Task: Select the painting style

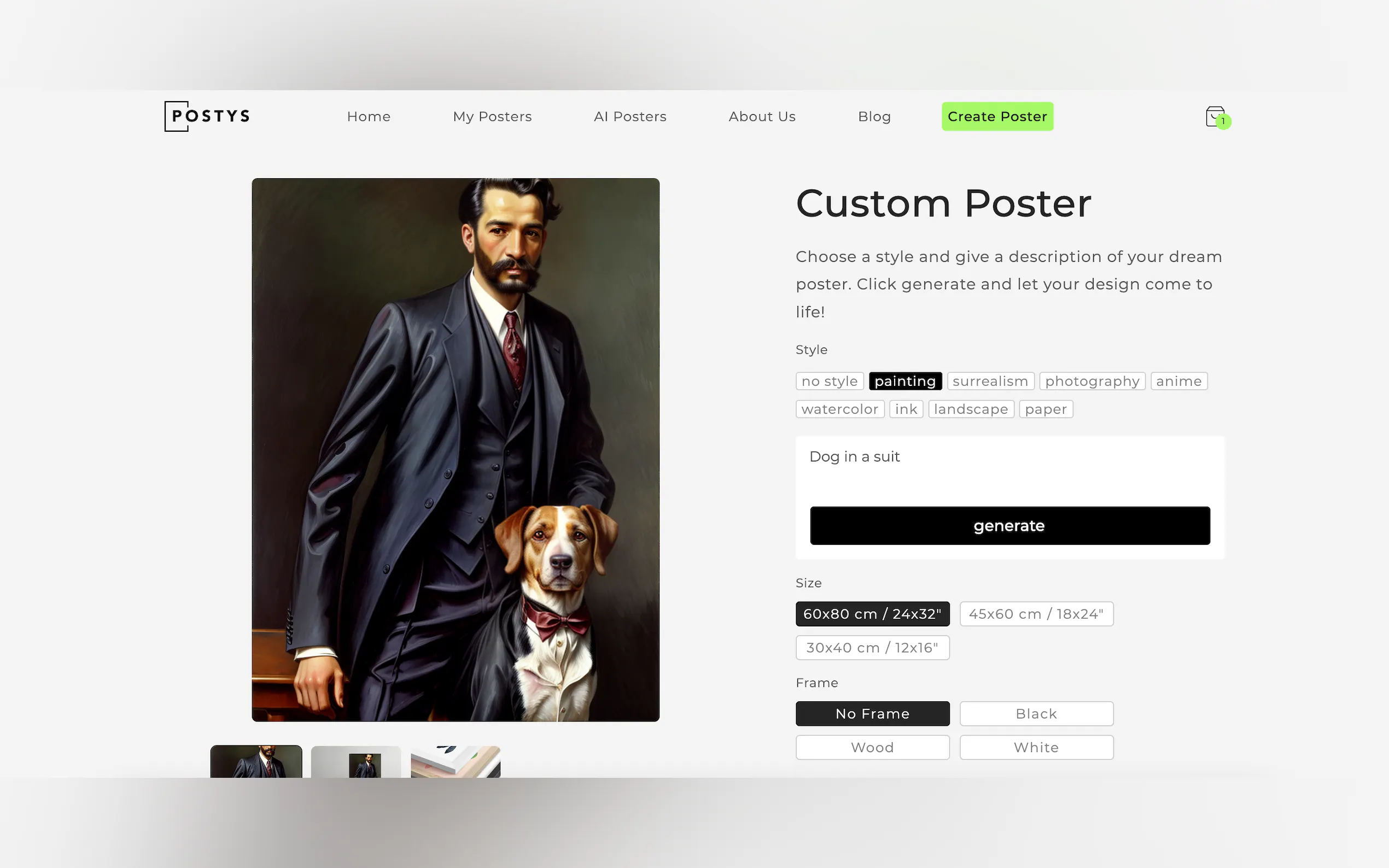Action: coord(905,381)
